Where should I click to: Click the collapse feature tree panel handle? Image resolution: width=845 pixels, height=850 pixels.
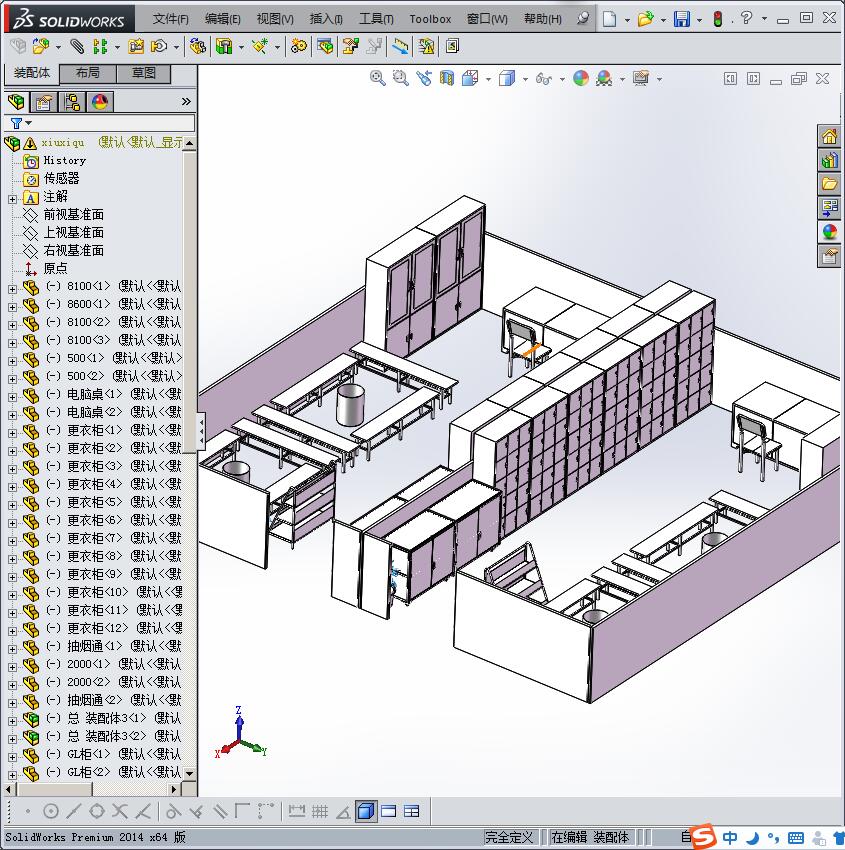pos(201,432)
